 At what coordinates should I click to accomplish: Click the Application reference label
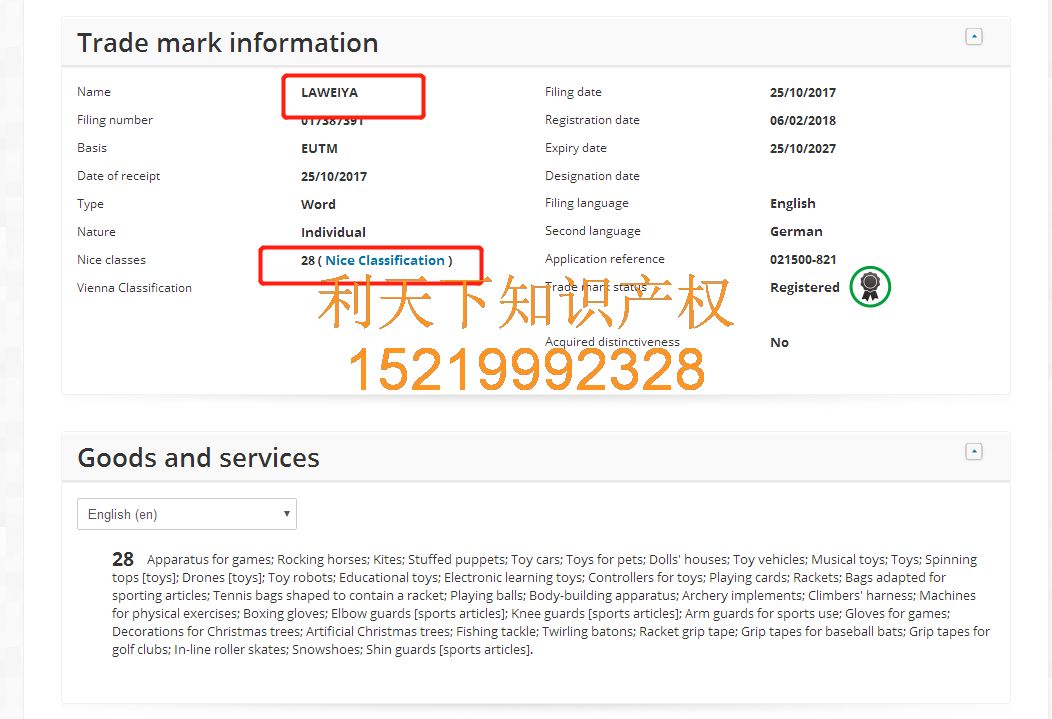(x=604, y=259)
